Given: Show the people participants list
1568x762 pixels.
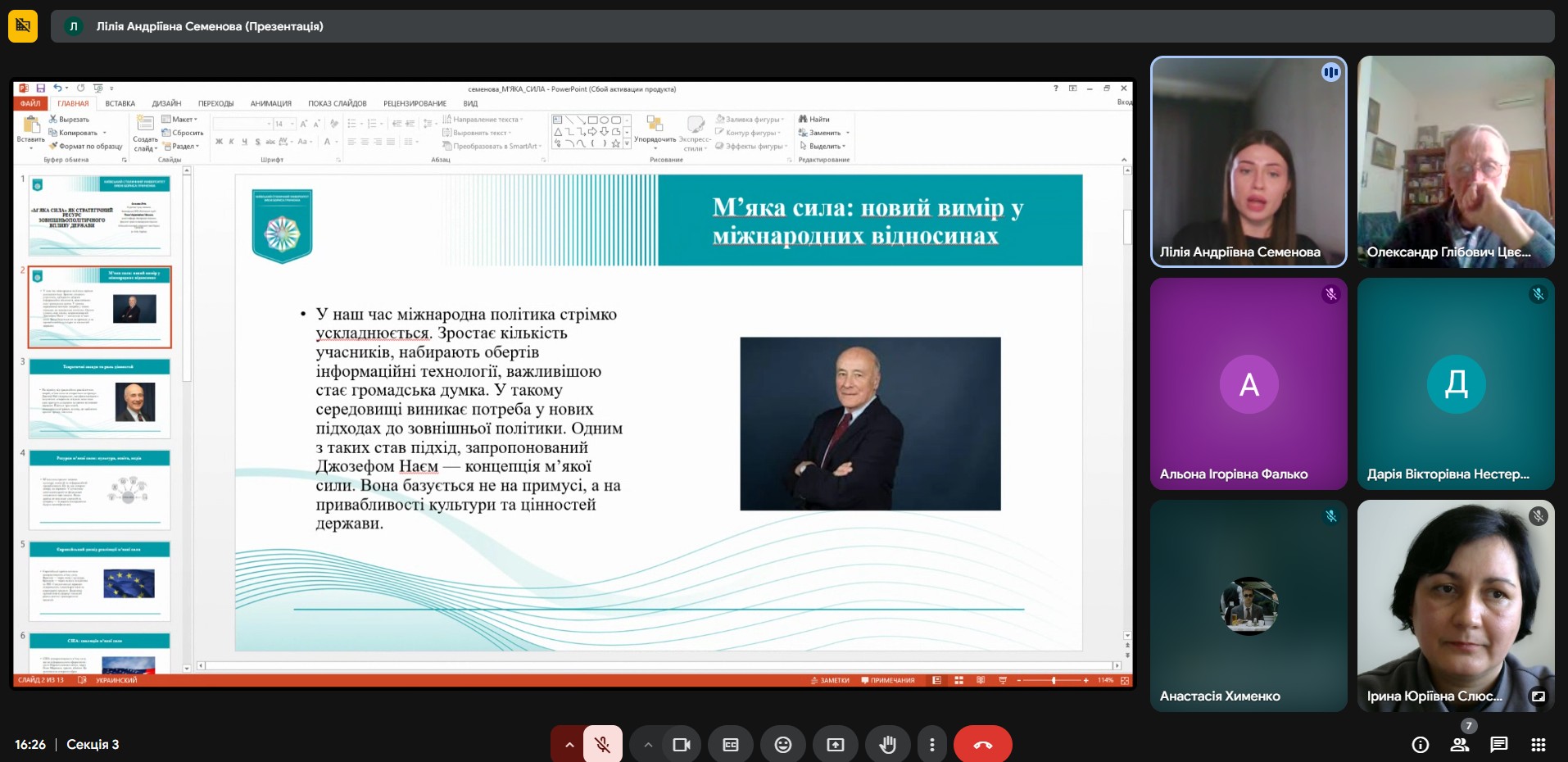Looking at the screenshot, I should click(x=1459, y=744).
